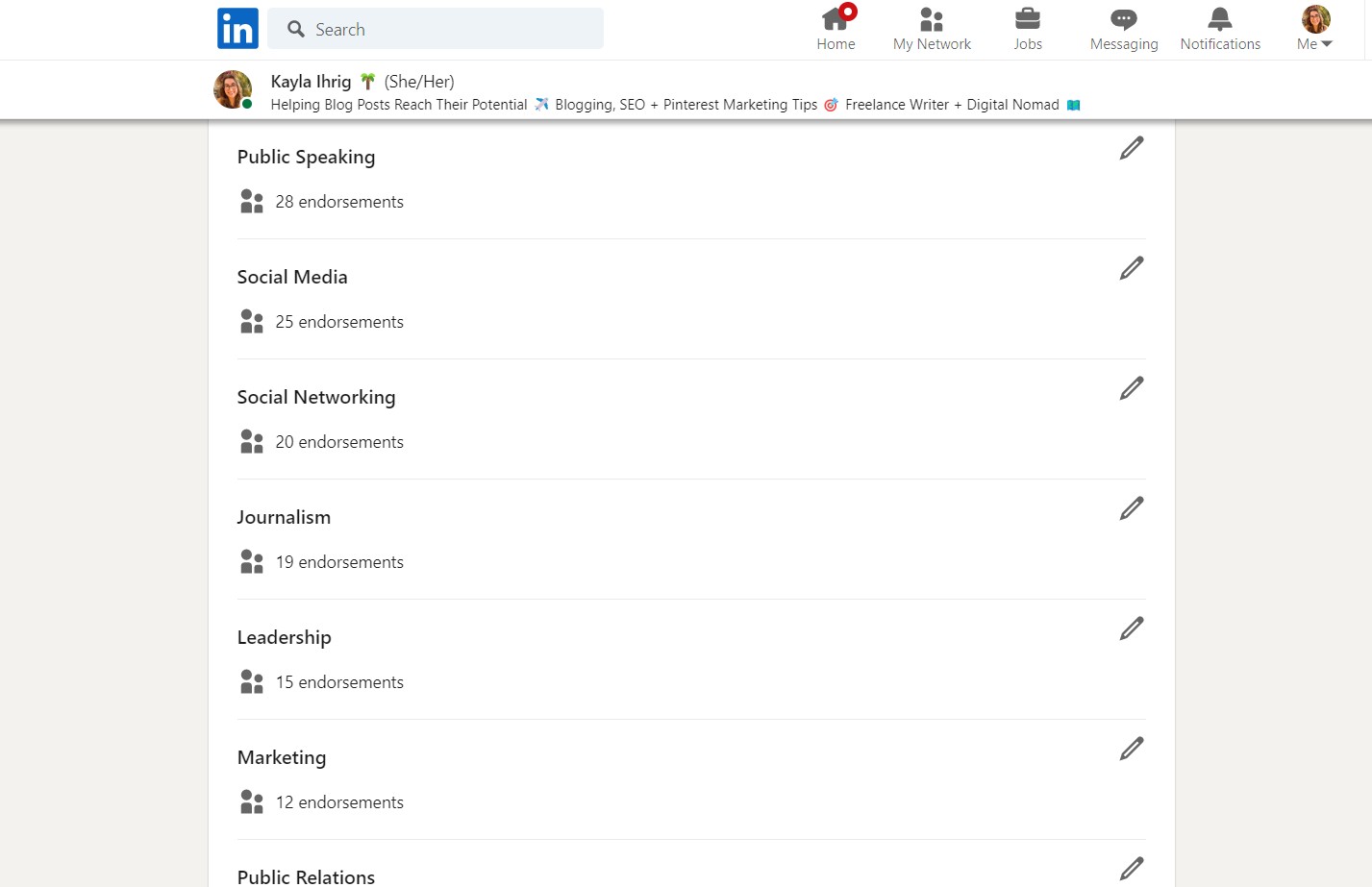Open the 19 endorsements for Journalism
Screen dimensions: 1372x887
coord(339,562)
